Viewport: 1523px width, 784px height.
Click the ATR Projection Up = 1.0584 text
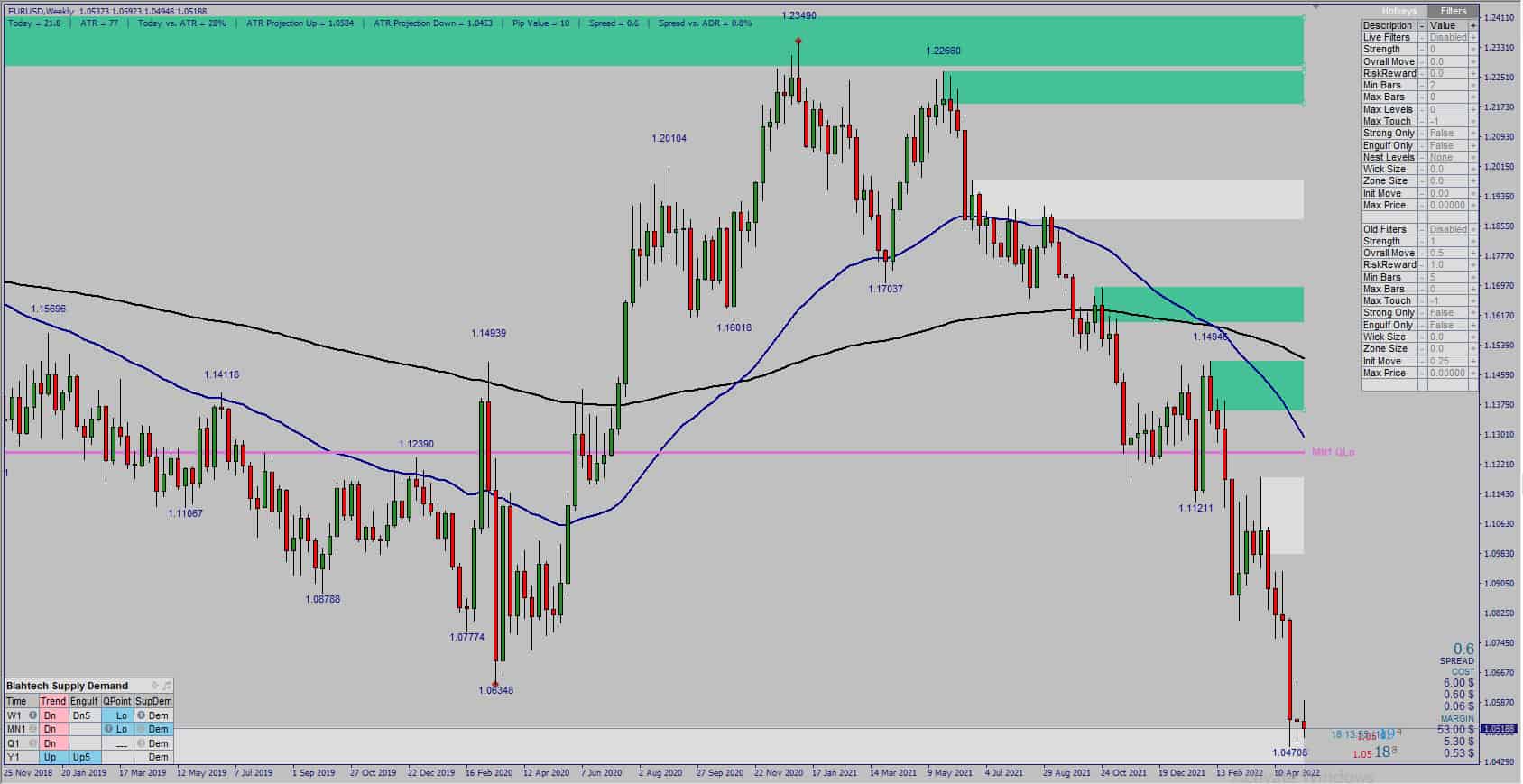[300, 23]
